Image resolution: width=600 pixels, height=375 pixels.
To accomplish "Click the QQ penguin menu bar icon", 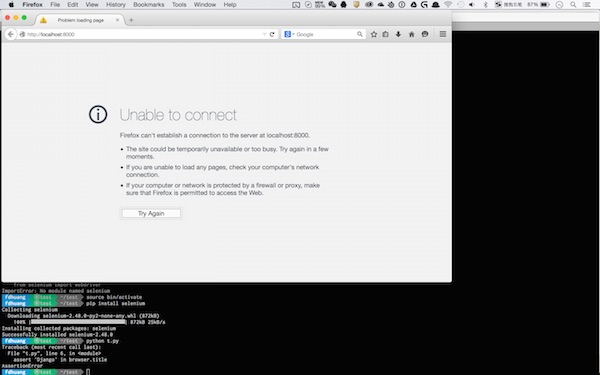I will [x=344, y=5].
